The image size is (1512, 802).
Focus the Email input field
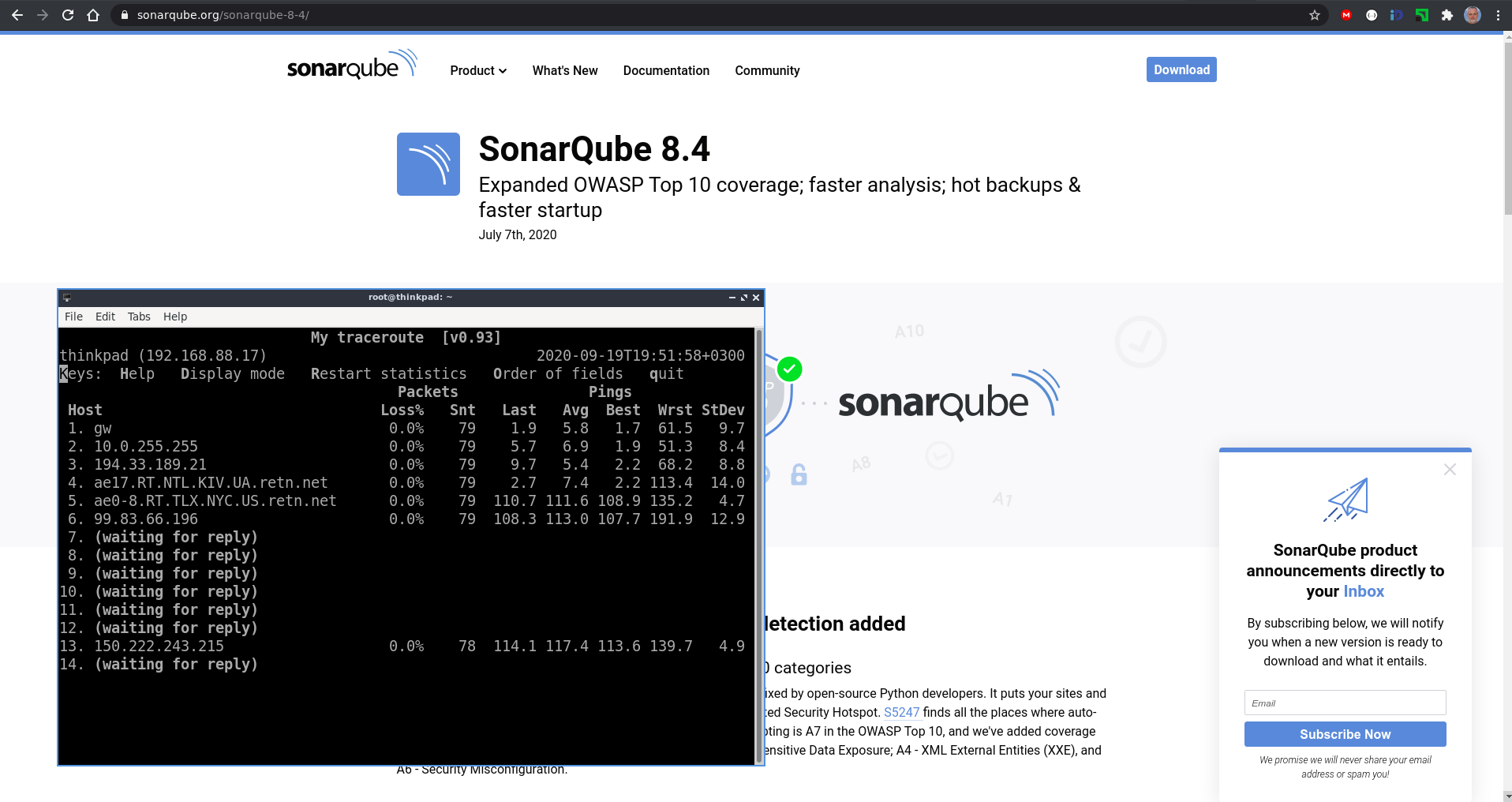point(1345,703)
